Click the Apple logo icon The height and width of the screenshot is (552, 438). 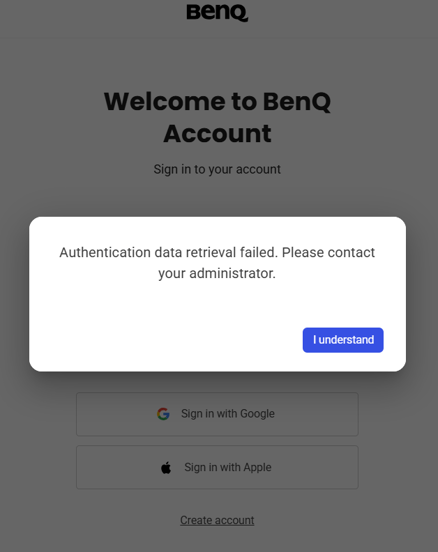pyautogui.click(x=166, y=468)
